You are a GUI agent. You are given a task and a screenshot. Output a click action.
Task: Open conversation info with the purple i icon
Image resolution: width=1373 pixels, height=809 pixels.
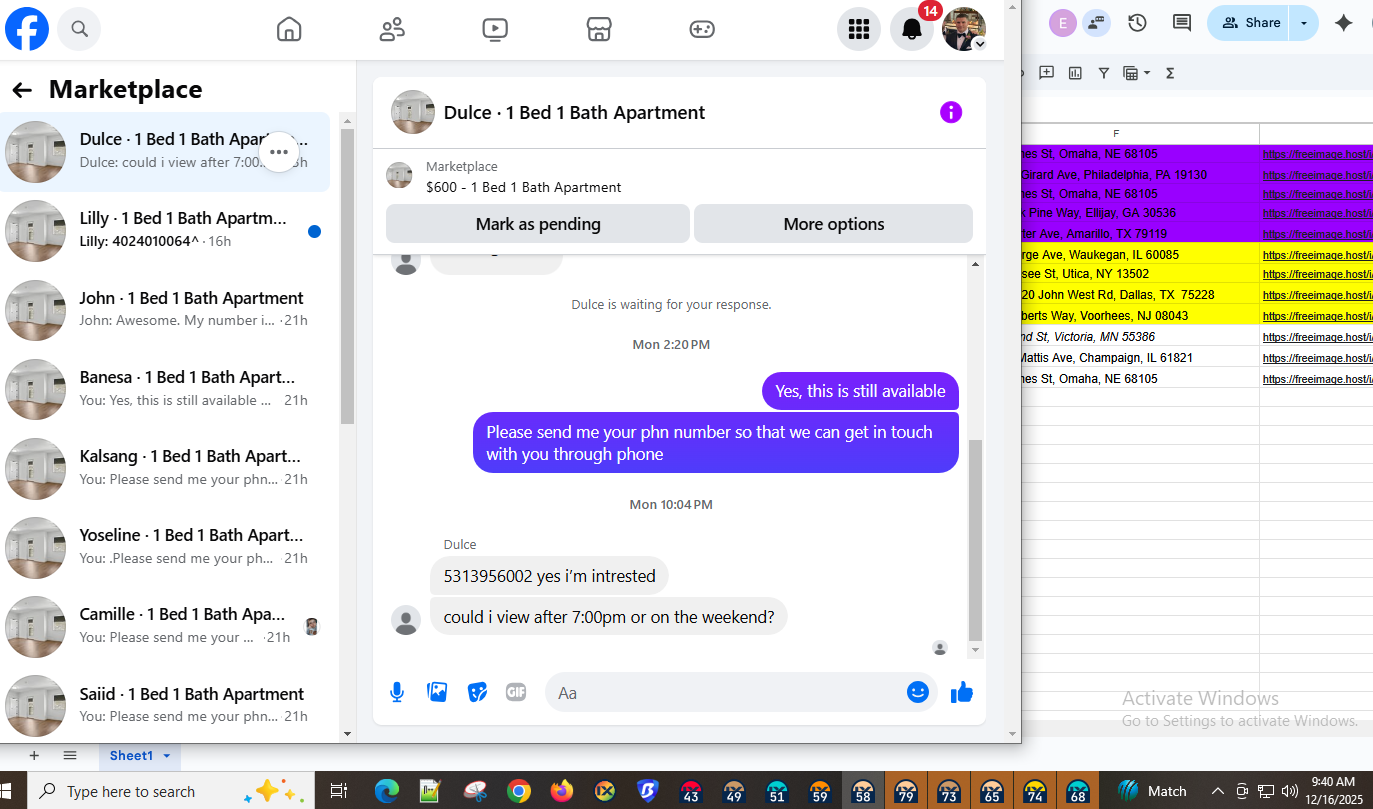(x=951, y=112)
